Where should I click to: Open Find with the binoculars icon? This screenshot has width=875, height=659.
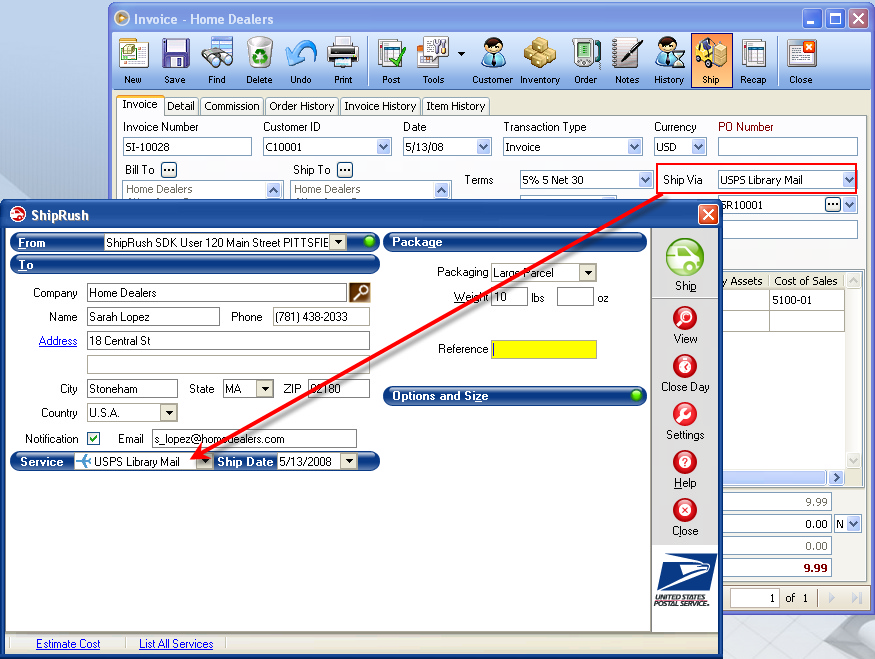[x=217, y=60]
